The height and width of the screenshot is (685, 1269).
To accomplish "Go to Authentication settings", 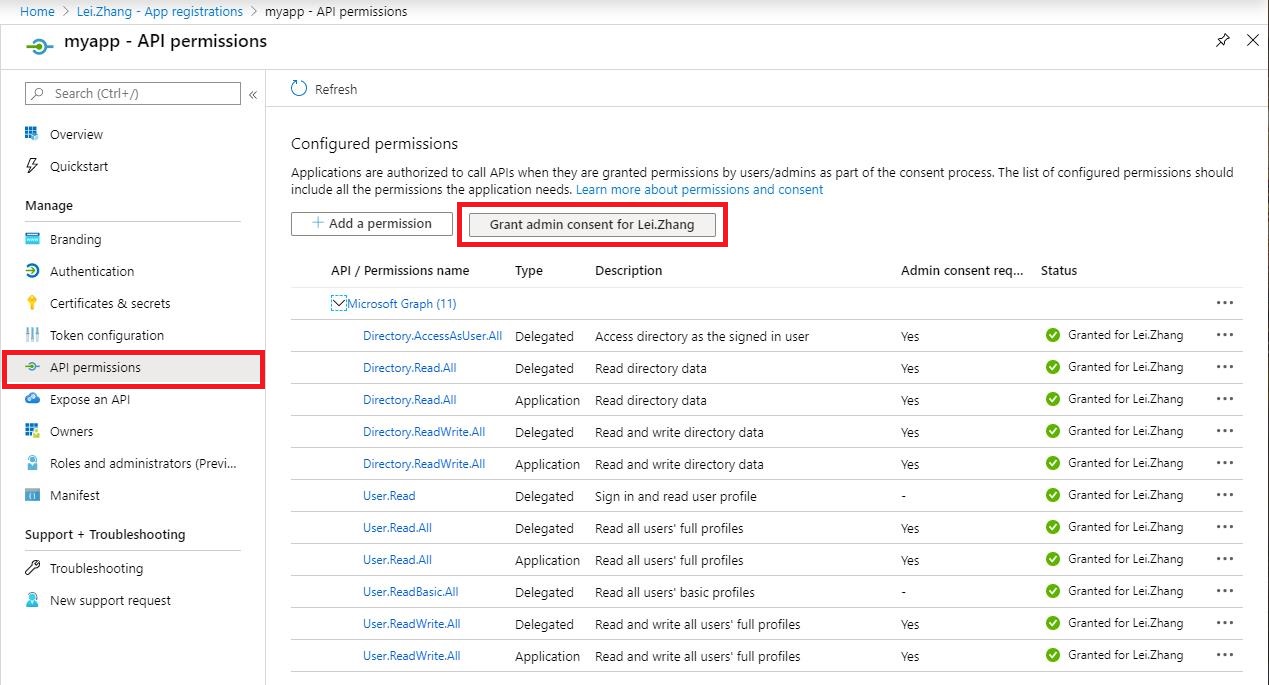I will click(92, 271).
